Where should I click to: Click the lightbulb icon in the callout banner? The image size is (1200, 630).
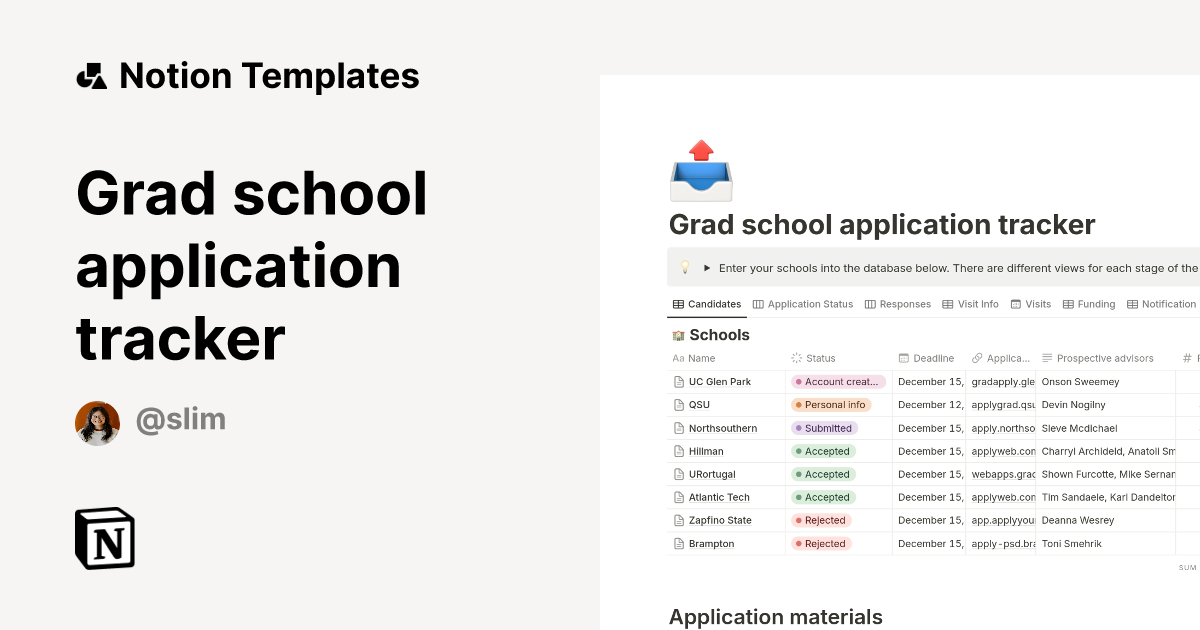pyautogui.click(x=684, y=267)
